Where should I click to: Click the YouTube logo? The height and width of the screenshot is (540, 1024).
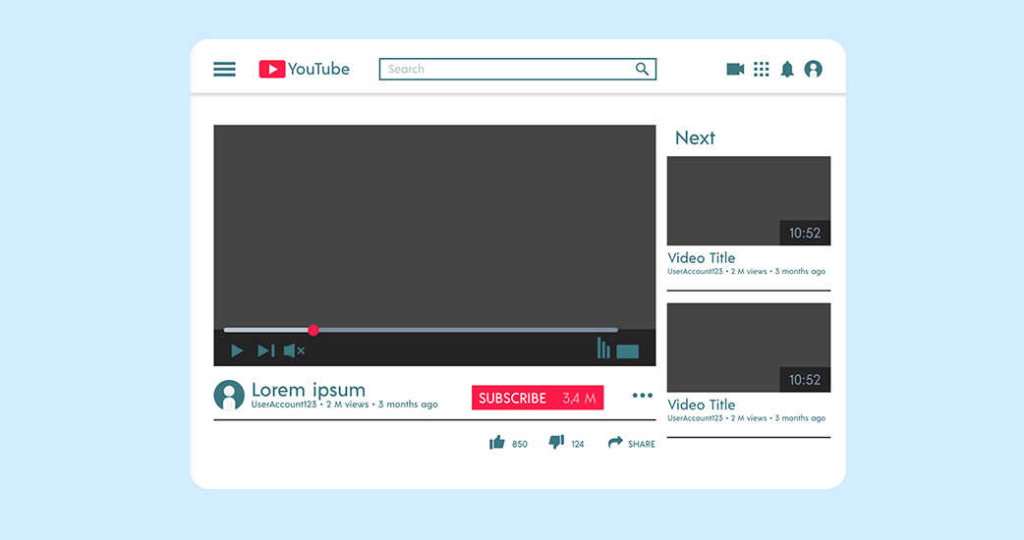pyautogui.click(x=304, y=69)
